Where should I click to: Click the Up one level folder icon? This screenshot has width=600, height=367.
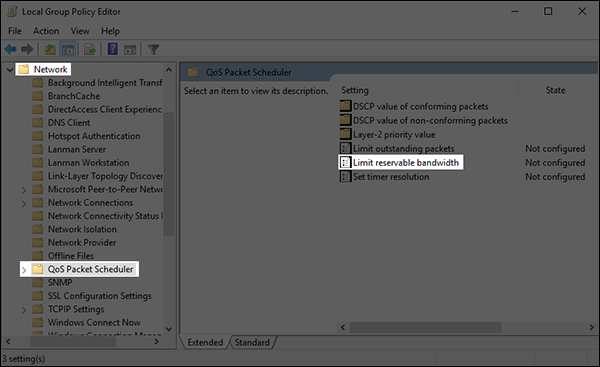click(50, 49)
